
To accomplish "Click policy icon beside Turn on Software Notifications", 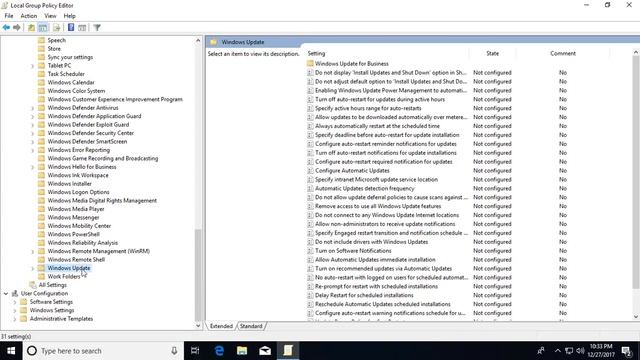I will (310, 251).
